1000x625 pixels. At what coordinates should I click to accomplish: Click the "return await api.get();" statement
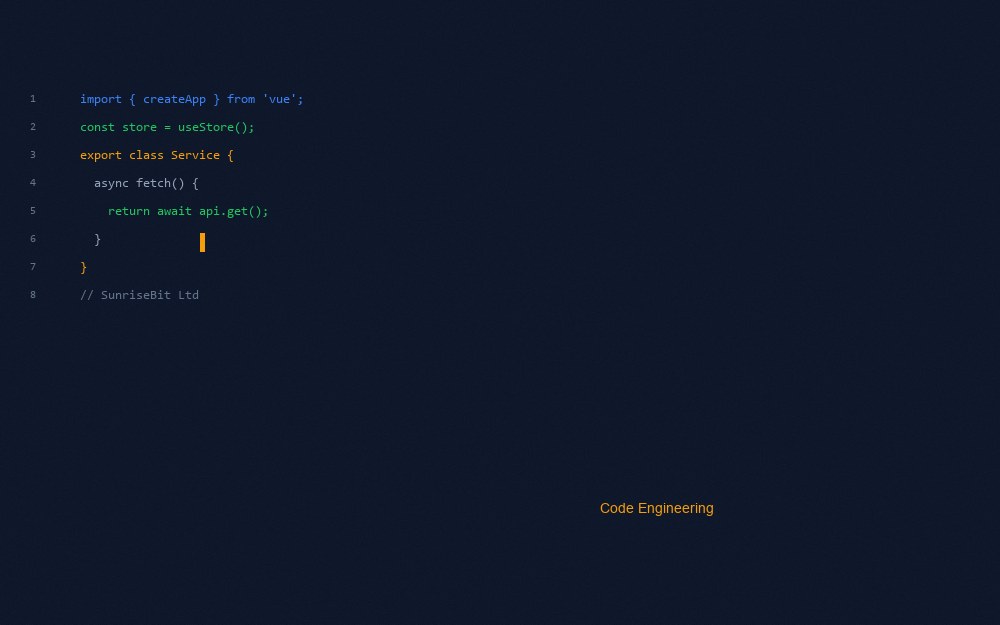point(188,212)
